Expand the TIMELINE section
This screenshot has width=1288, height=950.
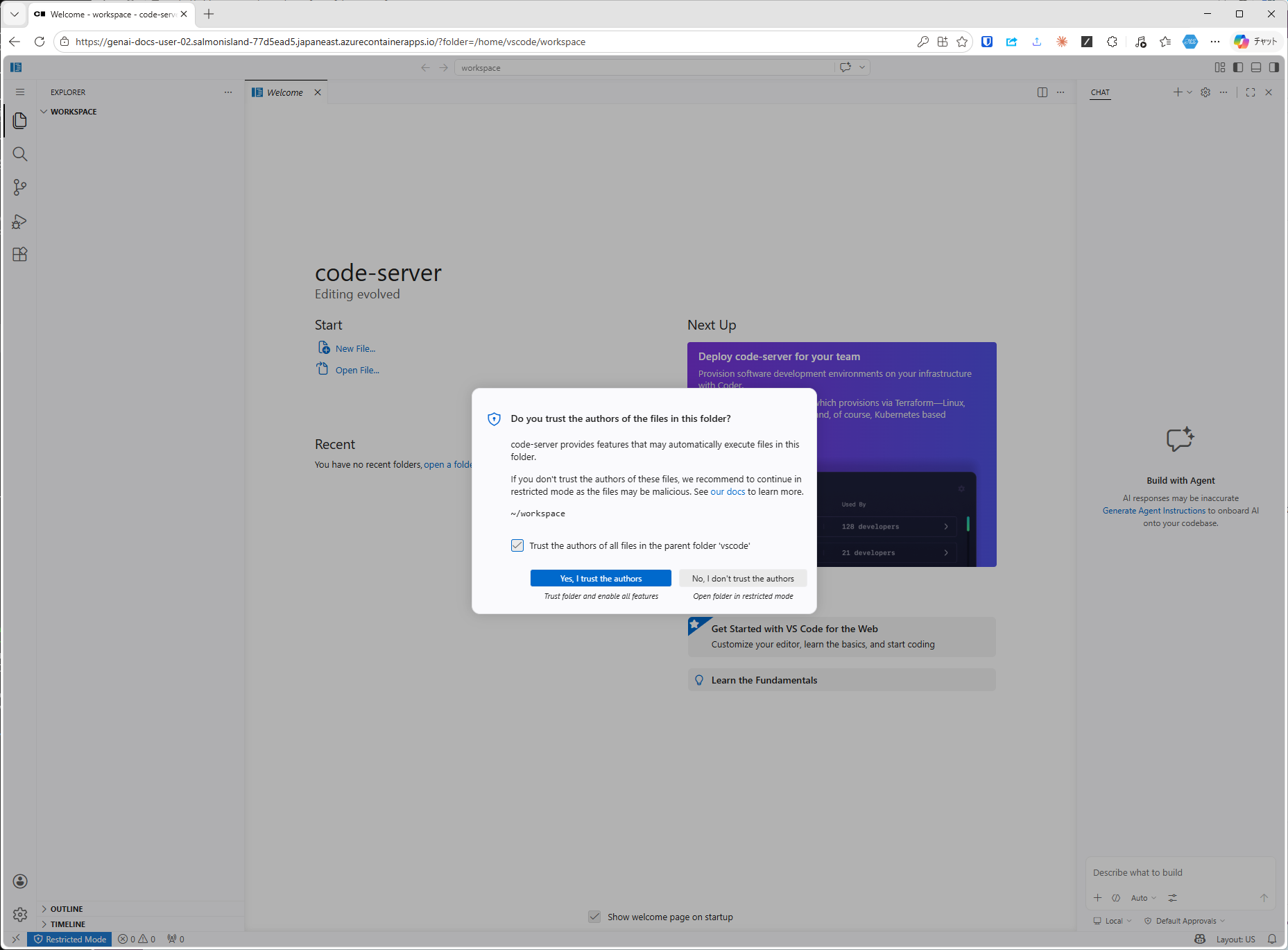tap(67, 924)
